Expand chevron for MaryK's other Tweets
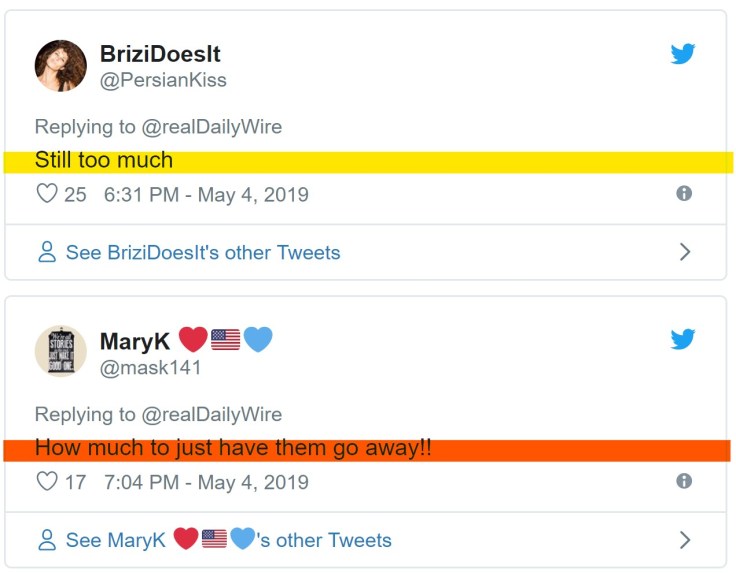Viewport: 736px width, 573px height. pyautogui.click(x=685, y=540)
